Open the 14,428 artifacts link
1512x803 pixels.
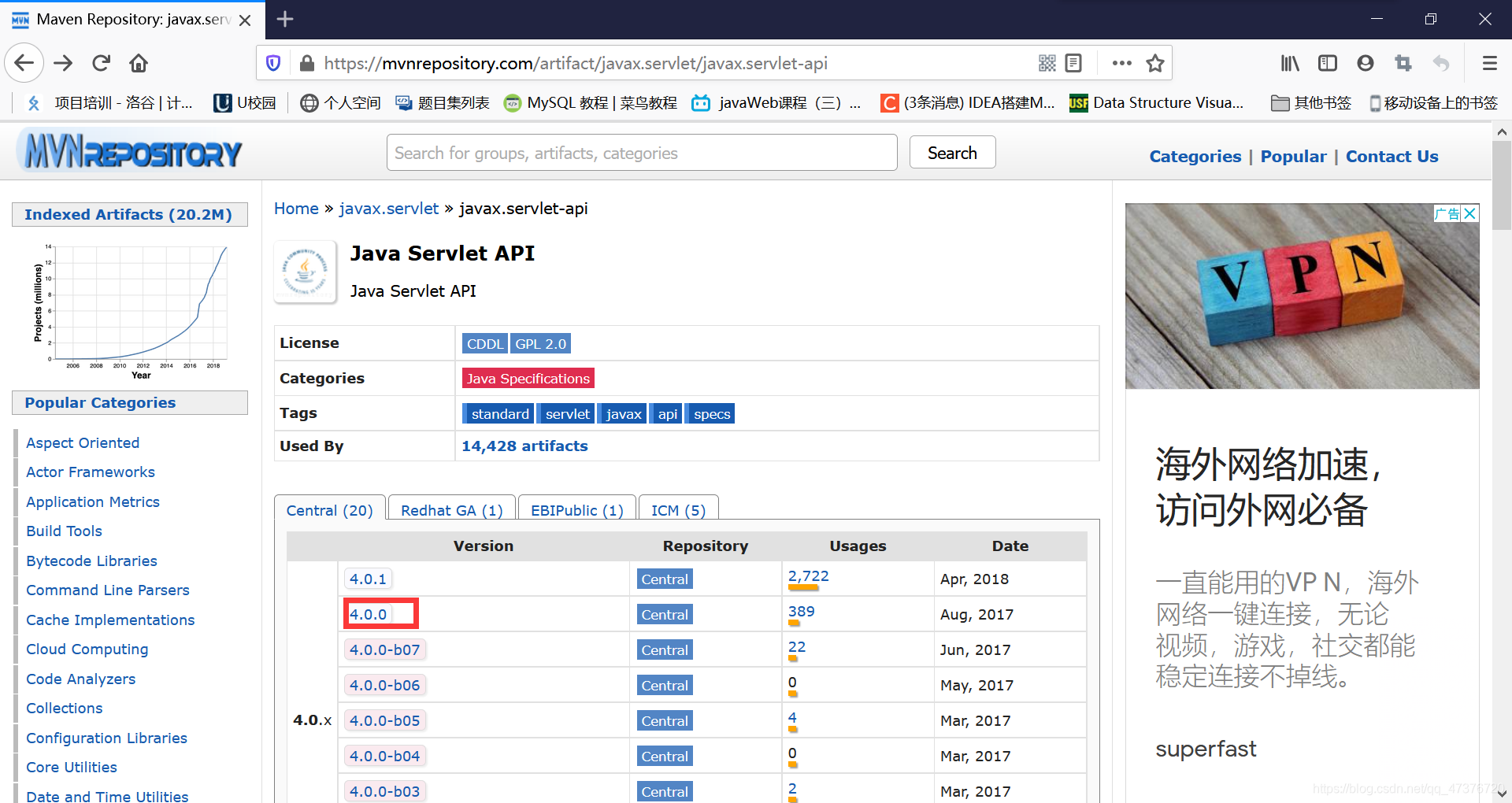[524, 446]
